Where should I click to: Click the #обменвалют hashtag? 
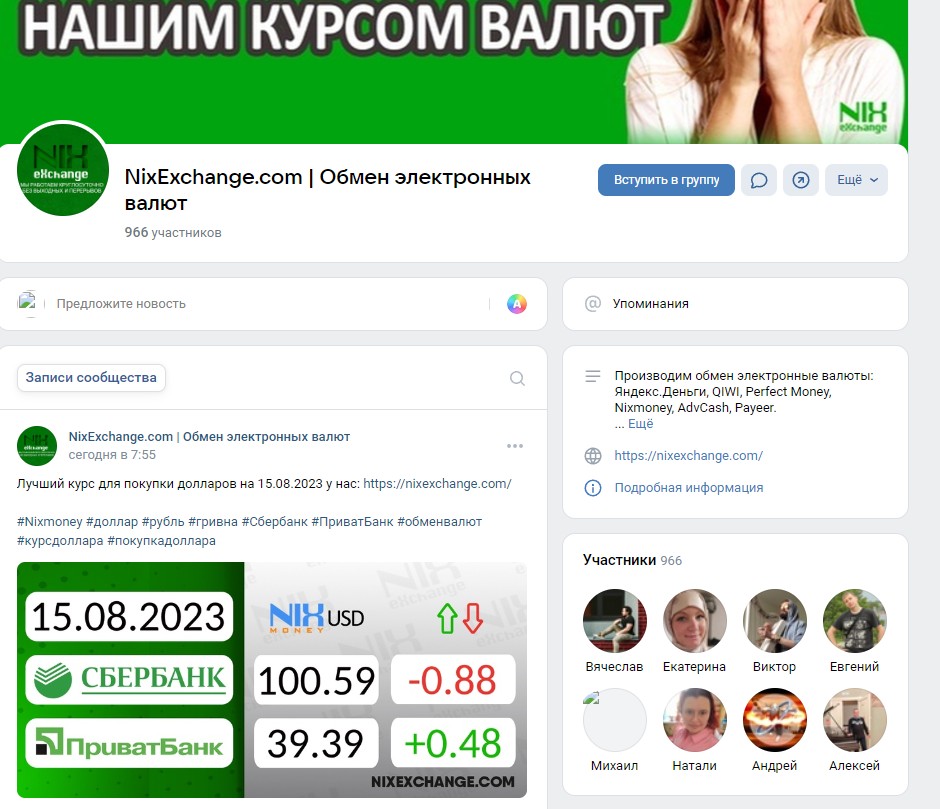[439, 522]
